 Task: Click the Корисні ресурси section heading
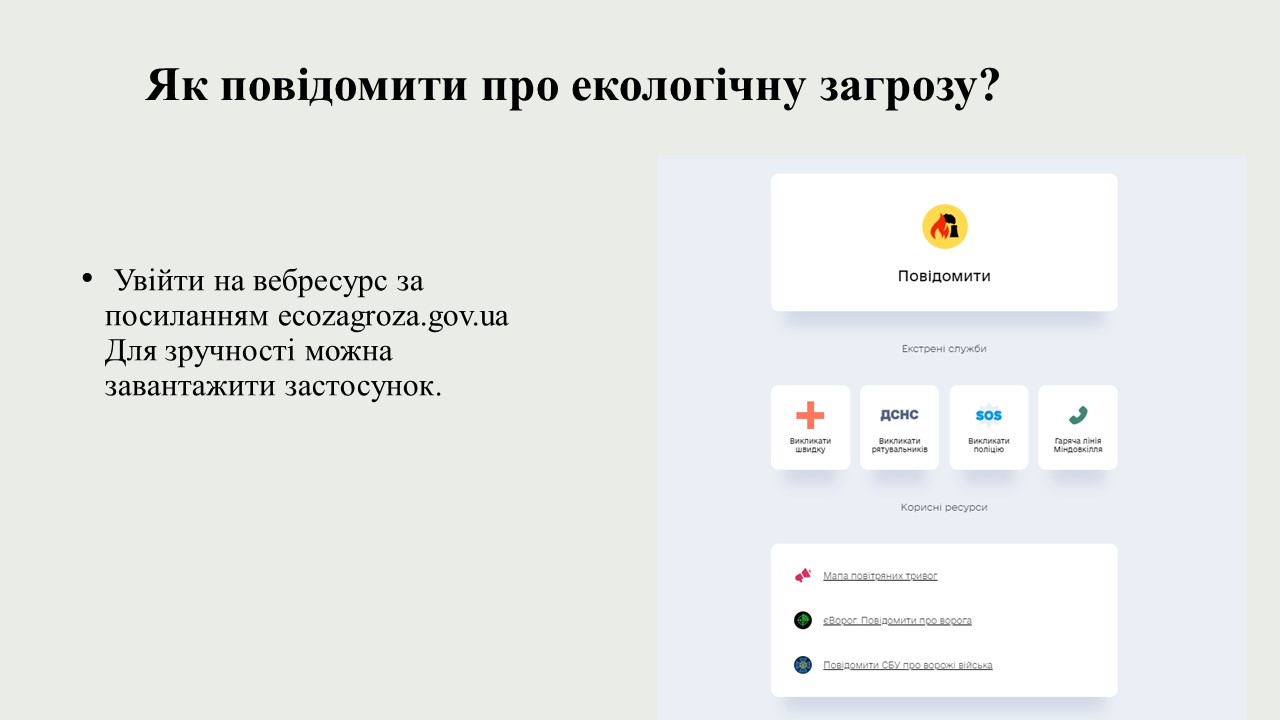click(944, 508)
